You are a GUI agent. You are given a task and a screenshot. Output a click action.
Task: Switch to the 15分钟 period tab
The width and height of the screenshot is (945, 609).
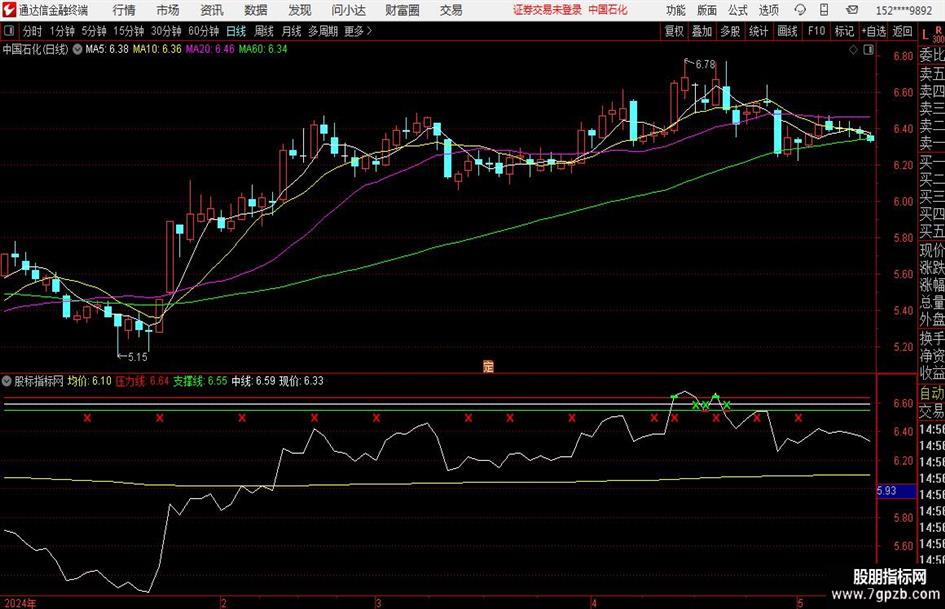[x=129, y=31]
